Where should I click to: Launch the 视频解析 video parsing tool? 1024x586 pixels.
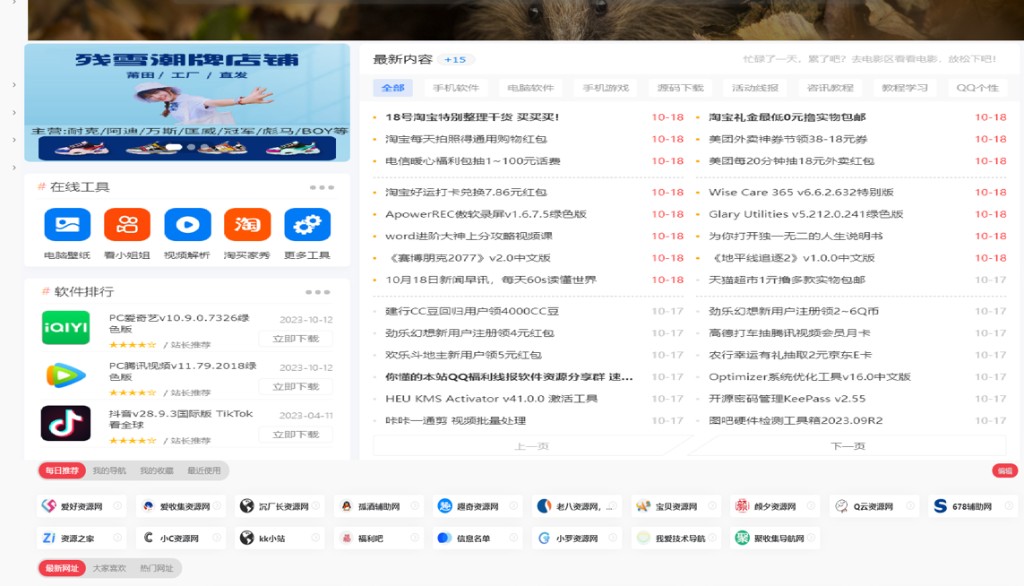click(187, 225)
